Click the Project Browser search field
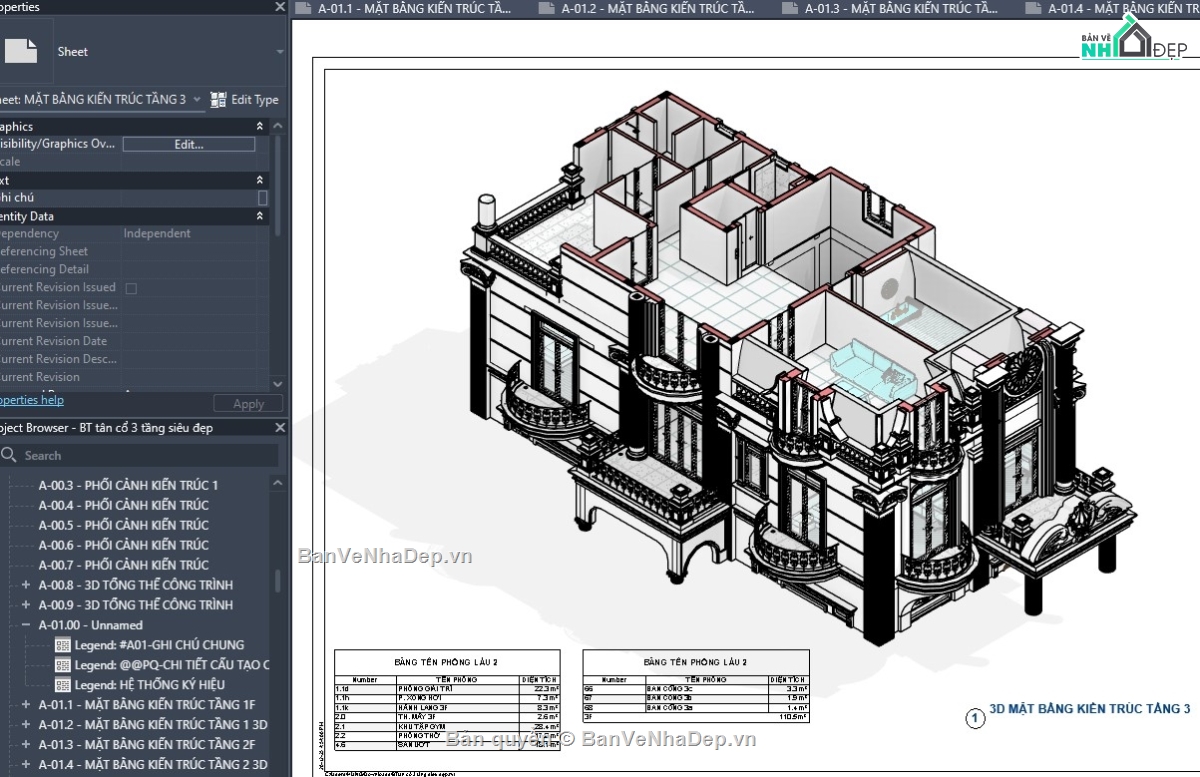Image resolution: width=1200 pixels, height=777 pixels. (139, 455)
